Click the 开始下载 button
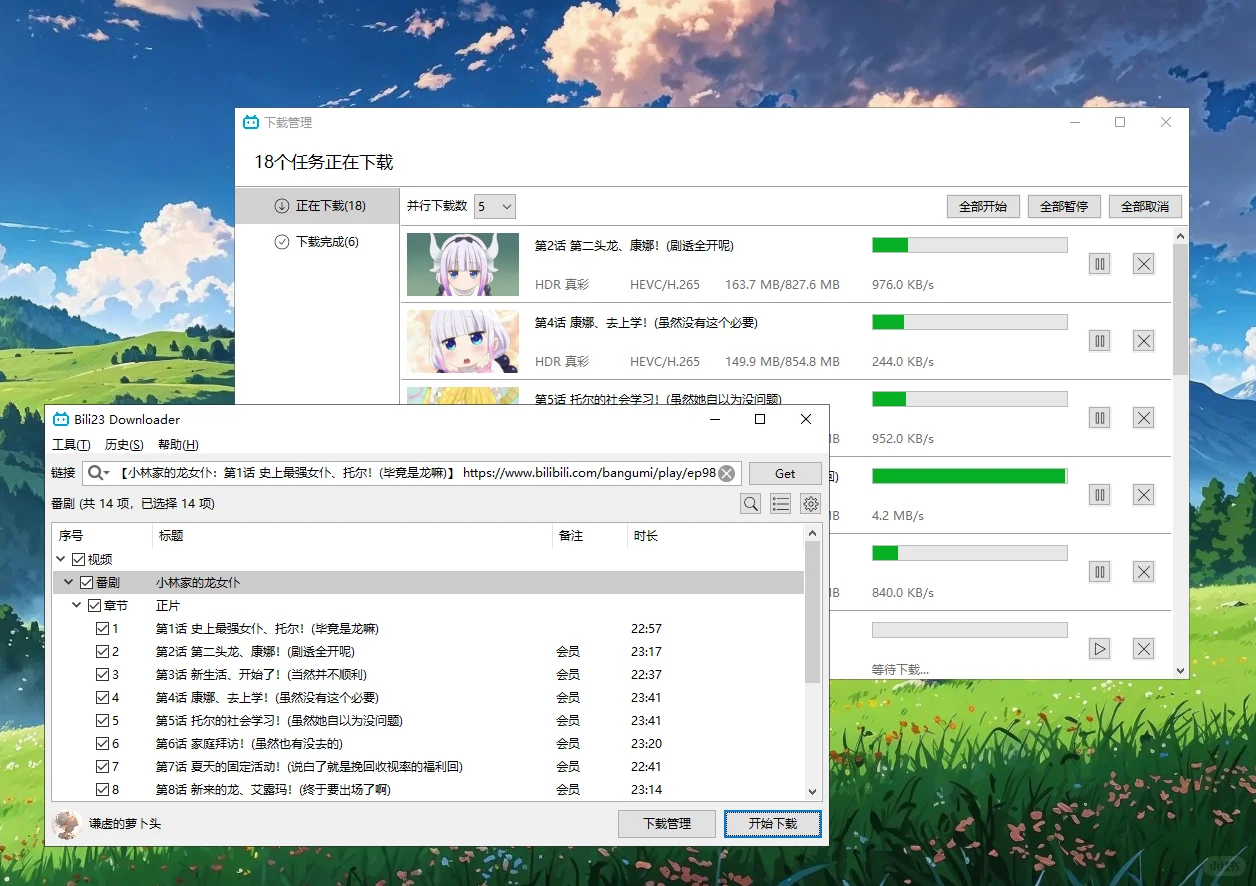The image size is (1256, 886). click(772, 824)
